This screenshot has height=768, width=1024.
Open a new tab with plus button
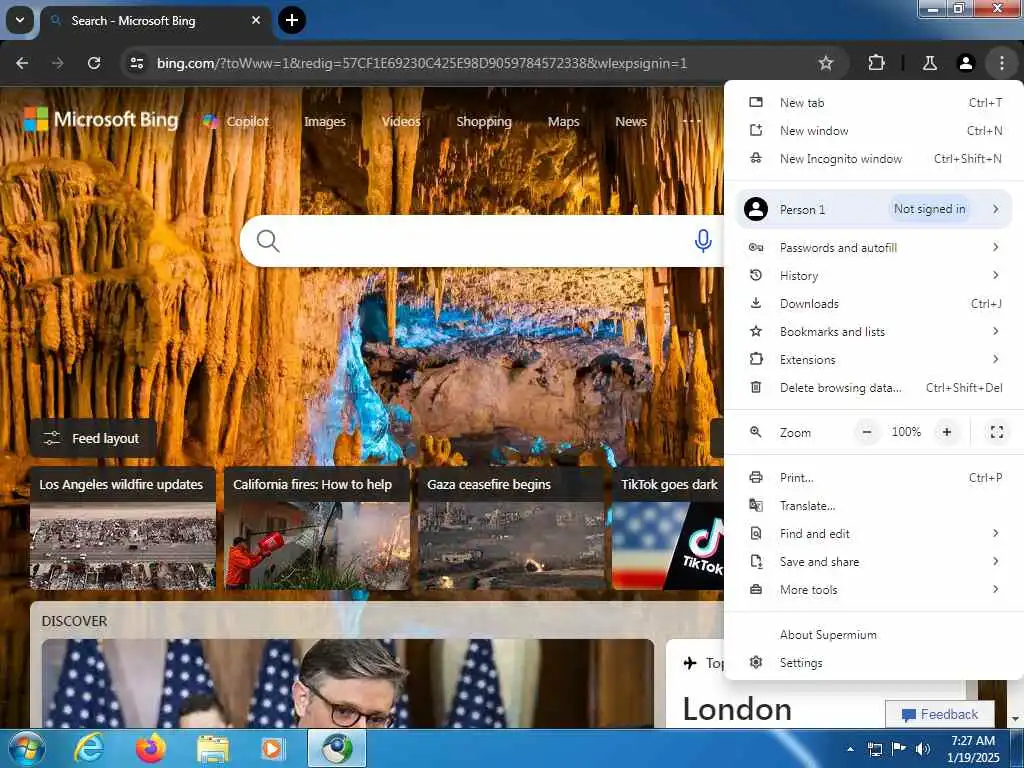[x=292, y=20]
